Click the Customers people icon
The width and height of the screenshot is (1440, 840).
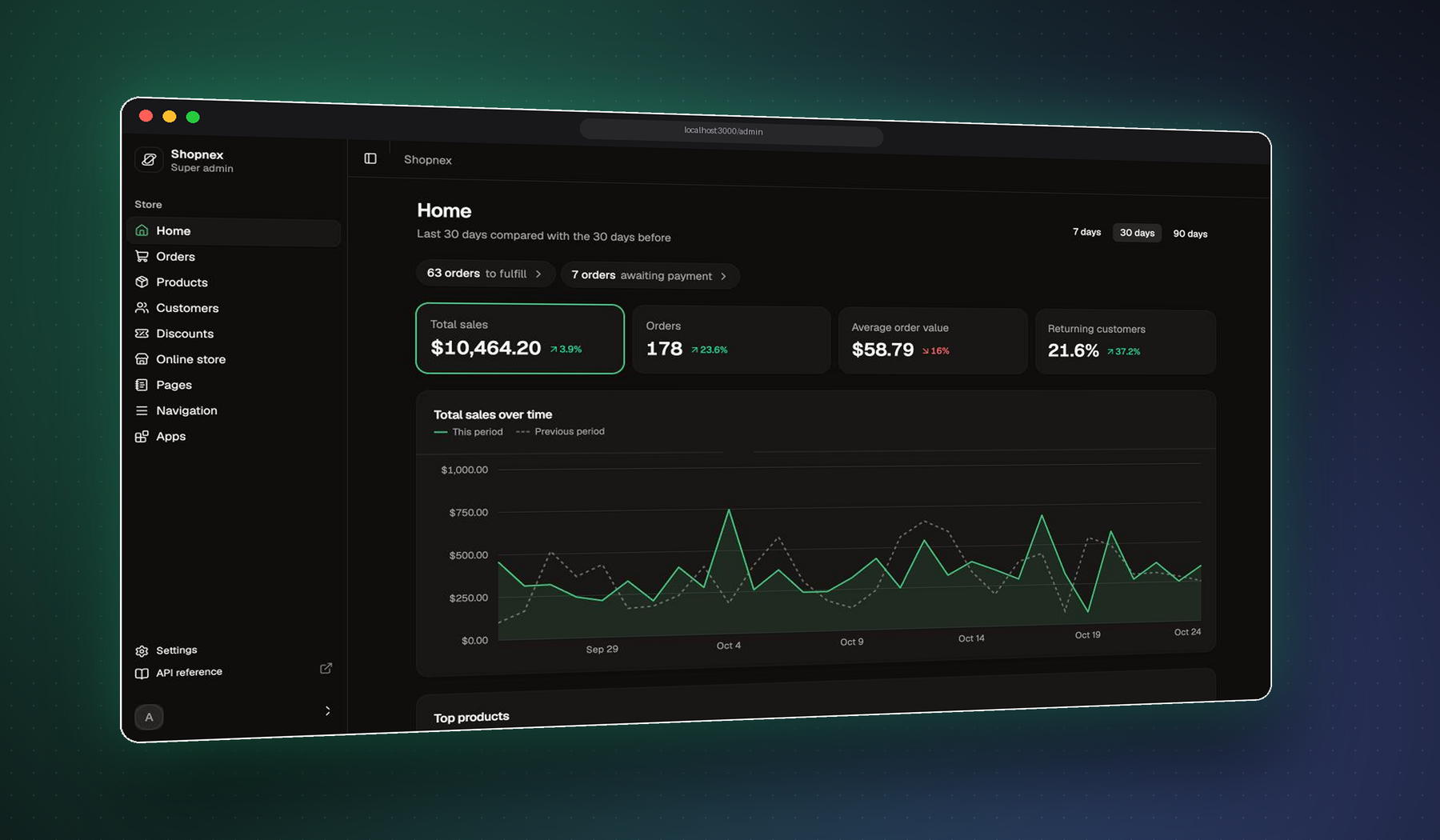pyautogui.click(x=142, y=307)
